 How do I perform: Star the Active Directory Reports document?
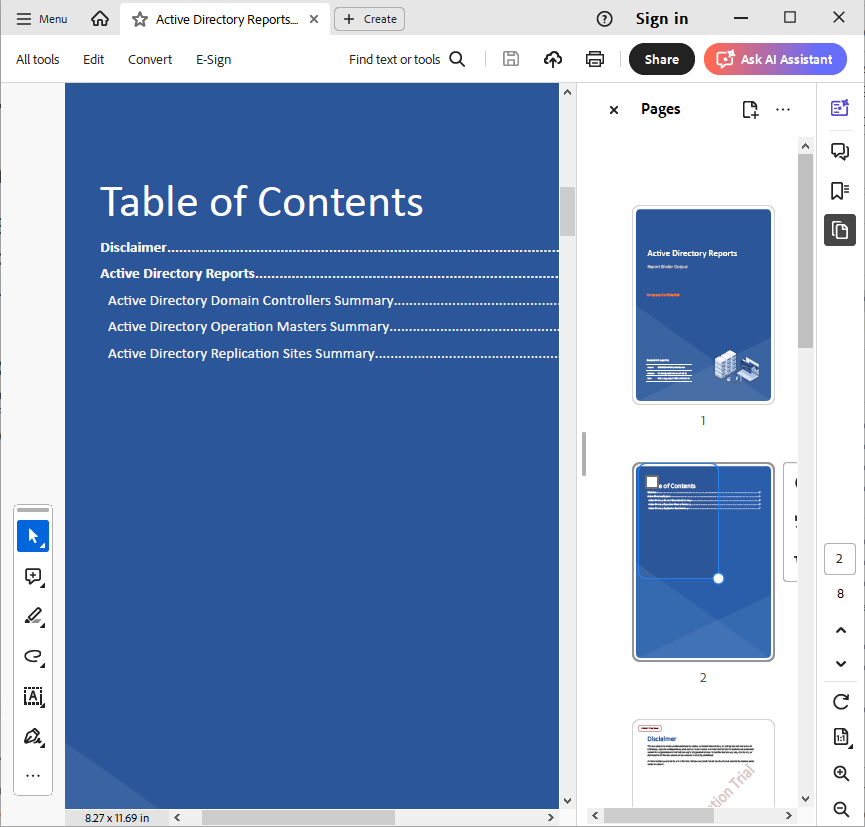pyautogui.click(x=140, y=20)
